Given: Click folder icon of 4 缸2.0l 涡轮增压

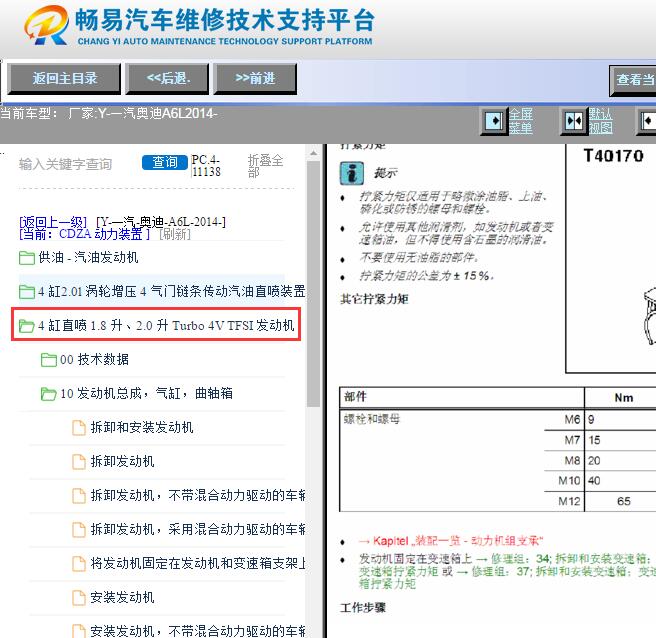Looking at the screenshot, I should (x=27, y=292).
